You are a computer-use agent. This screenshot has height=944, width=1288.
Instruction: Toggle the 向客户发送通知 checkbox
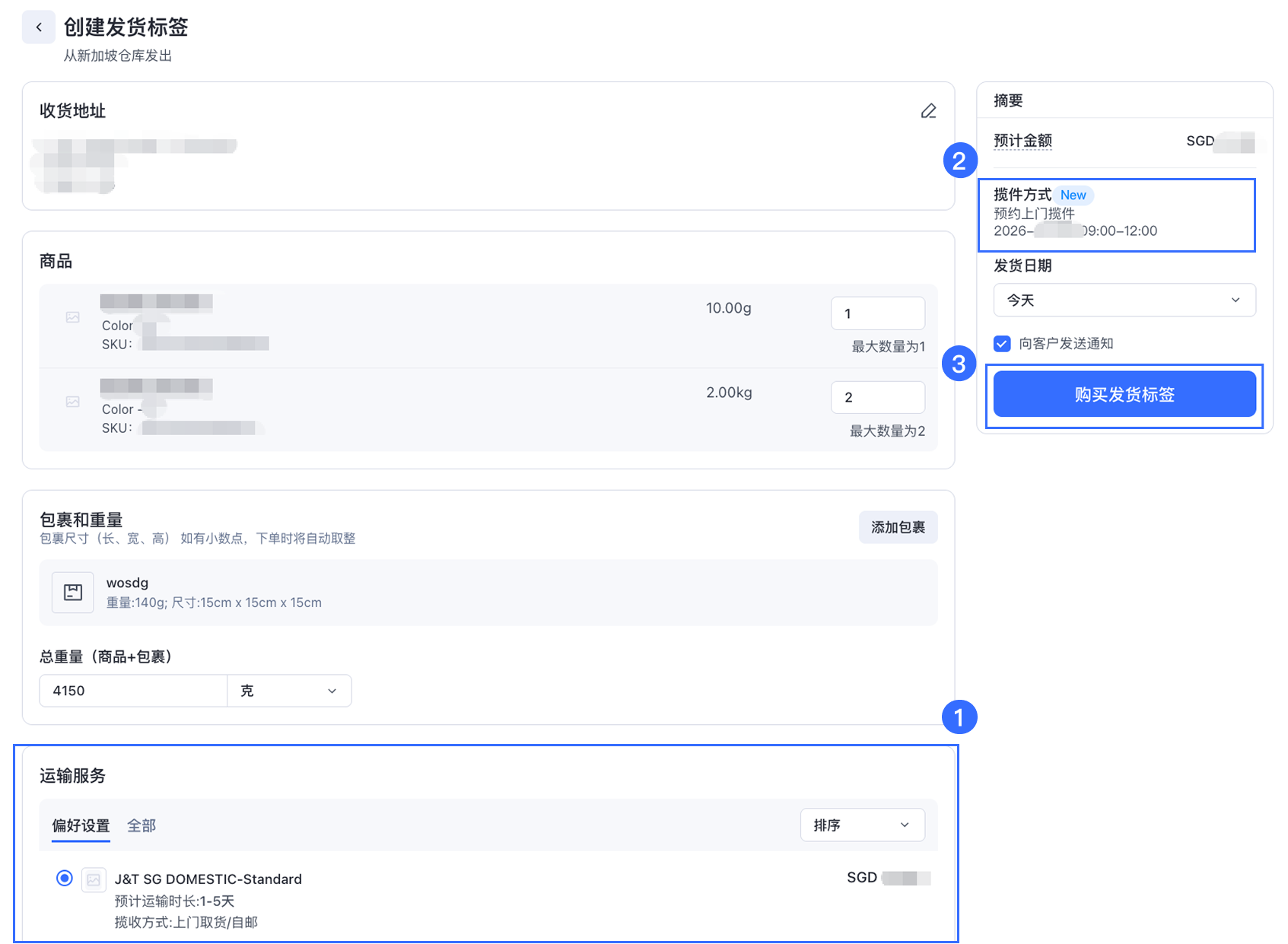point(1002,344)
